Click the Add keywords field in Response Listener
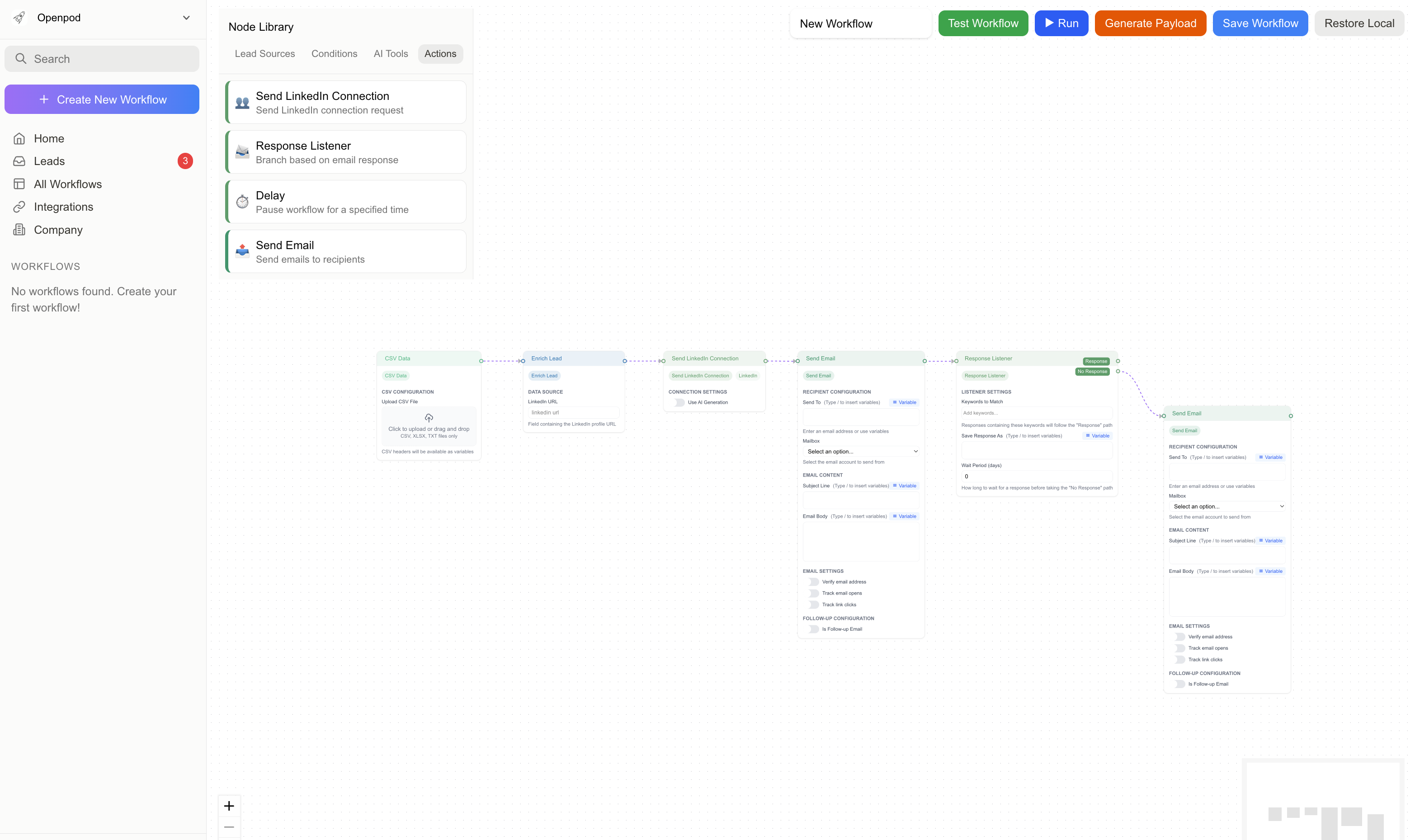This screenshot has width=1415, height=840. 1036,413
